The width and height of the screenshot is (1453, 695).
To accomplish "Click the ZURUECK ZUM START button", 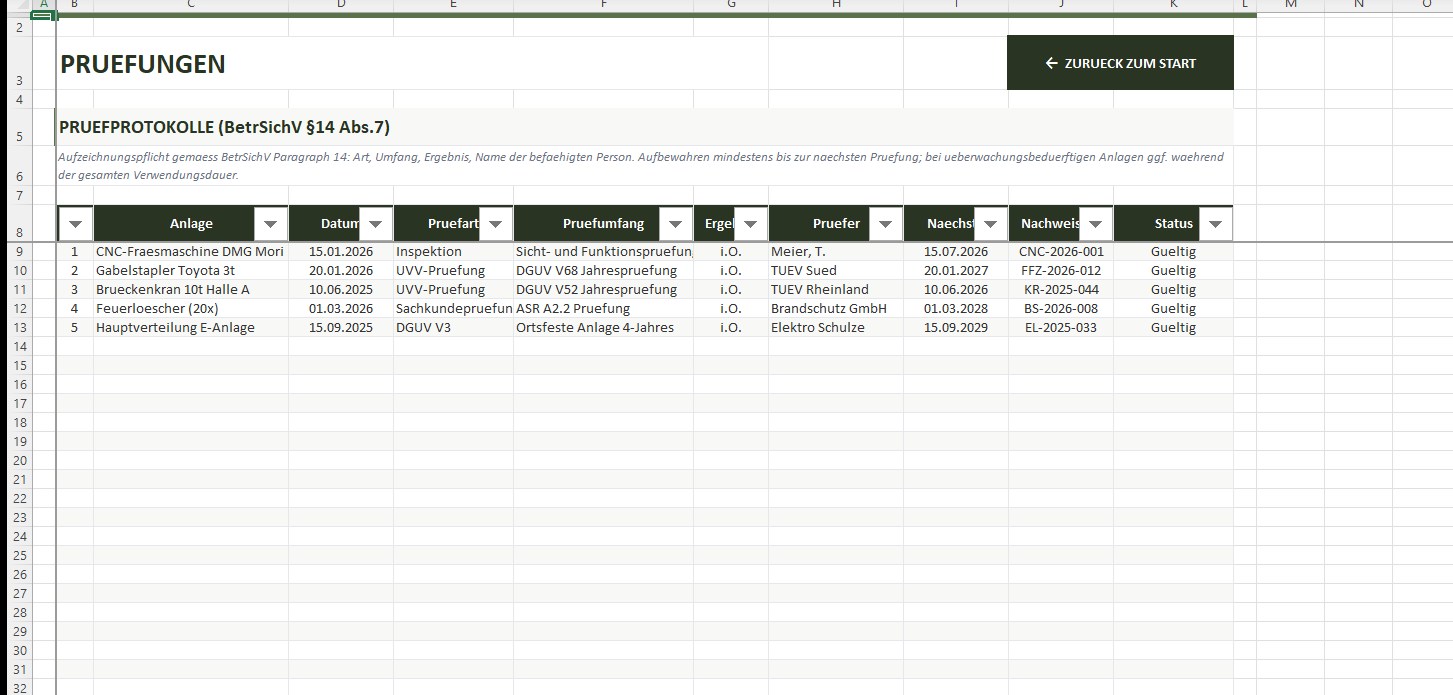I will [1120, 63].
